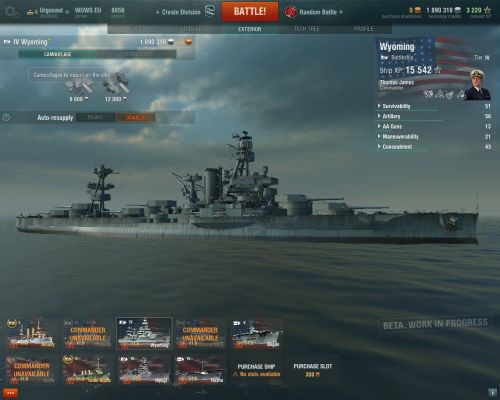Select the 12 000 credit camouflage icon
The image size is (500, 400).
[x=115, y=83]
